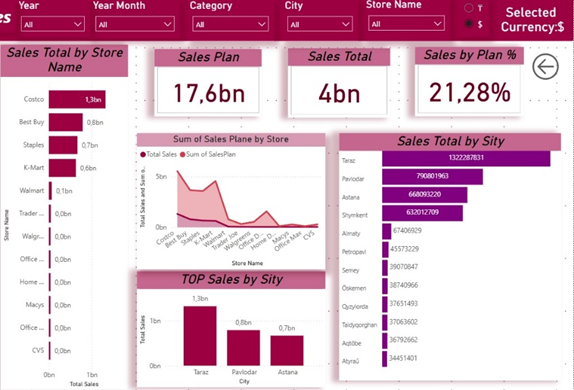Select the Pavlodar purple bar
The width and height of the screenshot is (574, 390).
tap(432, 177)
